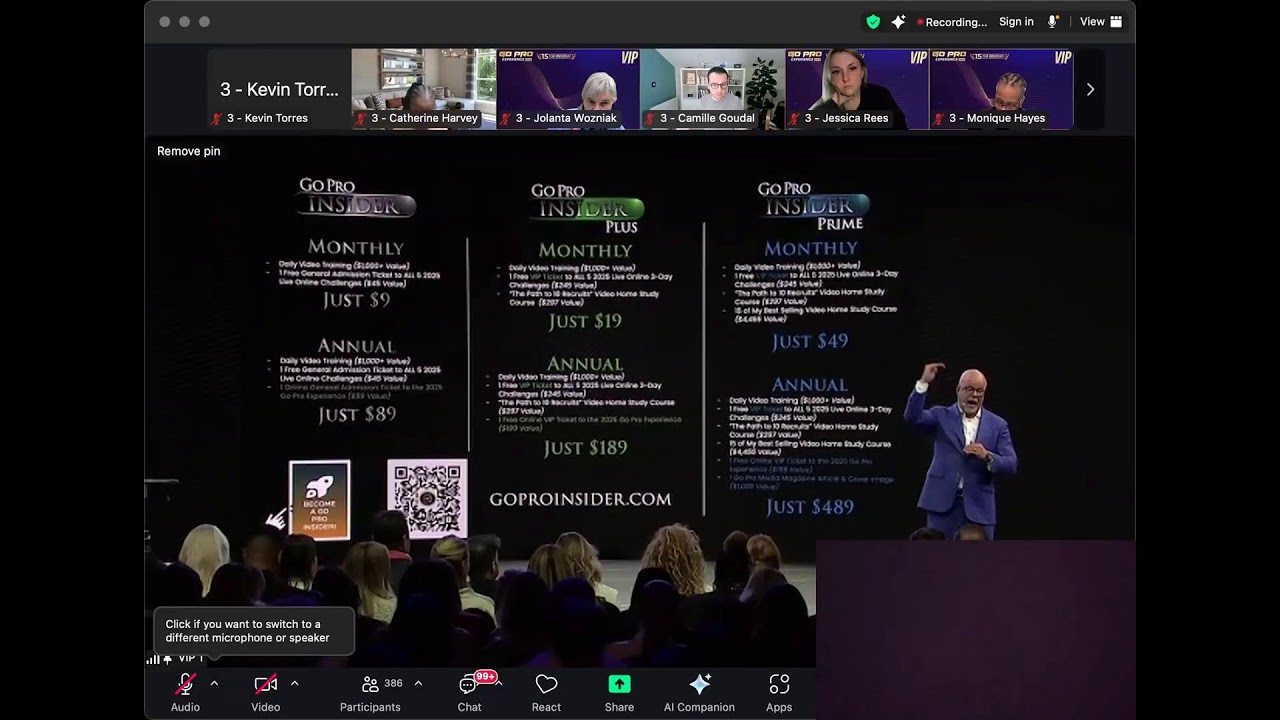Click the "Just $49" monthly price
Viewport: 1280px width, 720px height.
coord(810,341)
